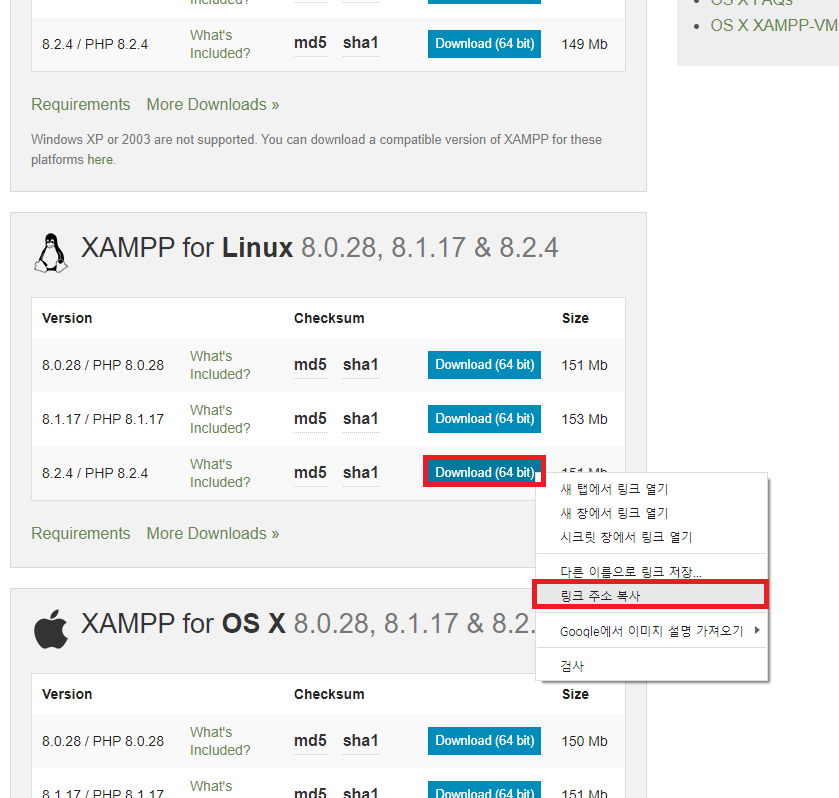Click the '151 Mb' size in Linux 8.0.28 row
This screenshot has height=798, width=839.
click(584, 366)
